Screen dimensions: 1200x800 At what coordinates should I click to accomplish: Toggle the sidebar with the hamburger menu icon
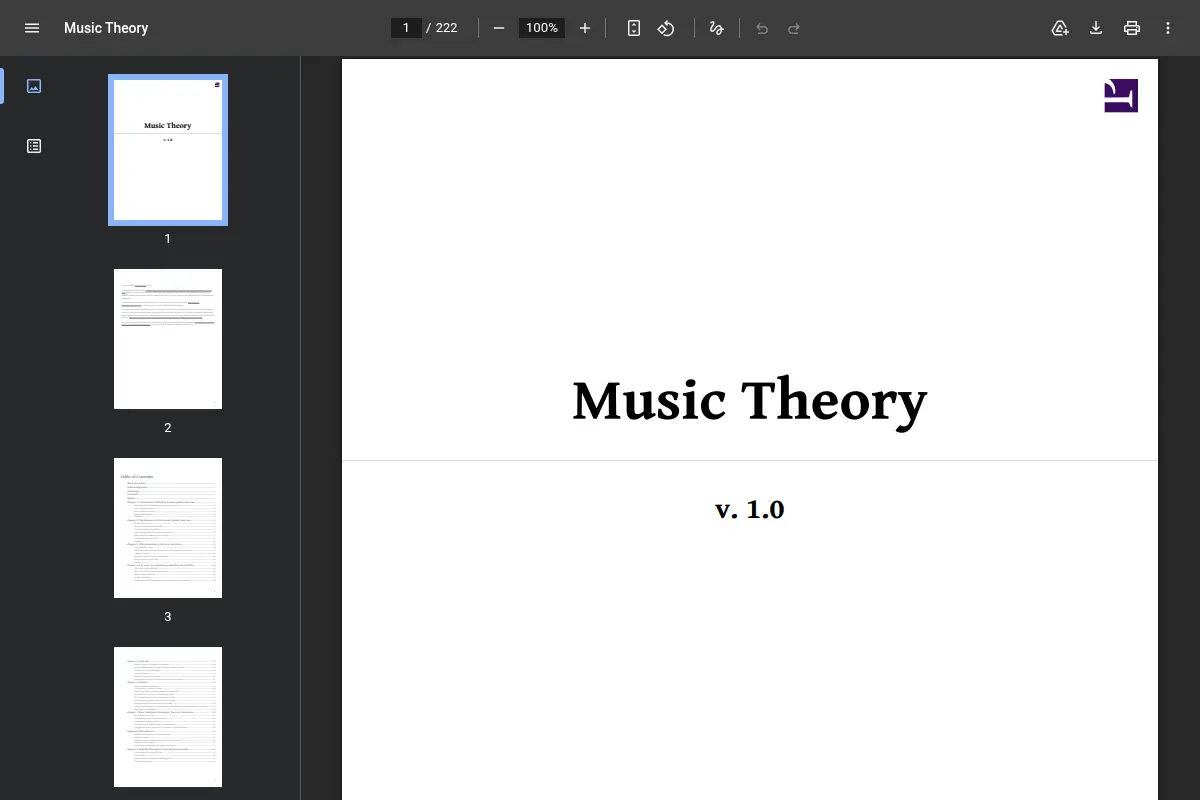32,28
